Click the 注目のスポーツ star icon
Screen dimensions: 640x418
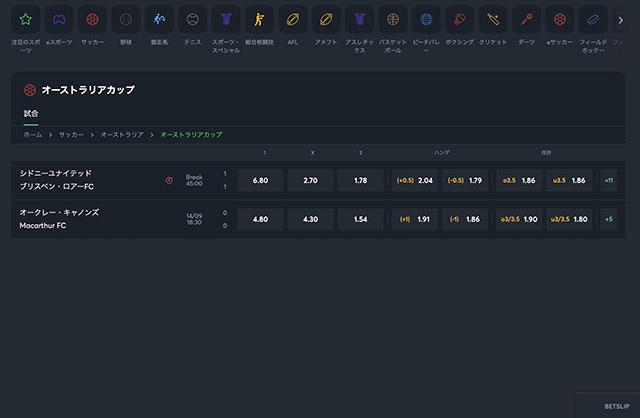click(x=26, y=19)
